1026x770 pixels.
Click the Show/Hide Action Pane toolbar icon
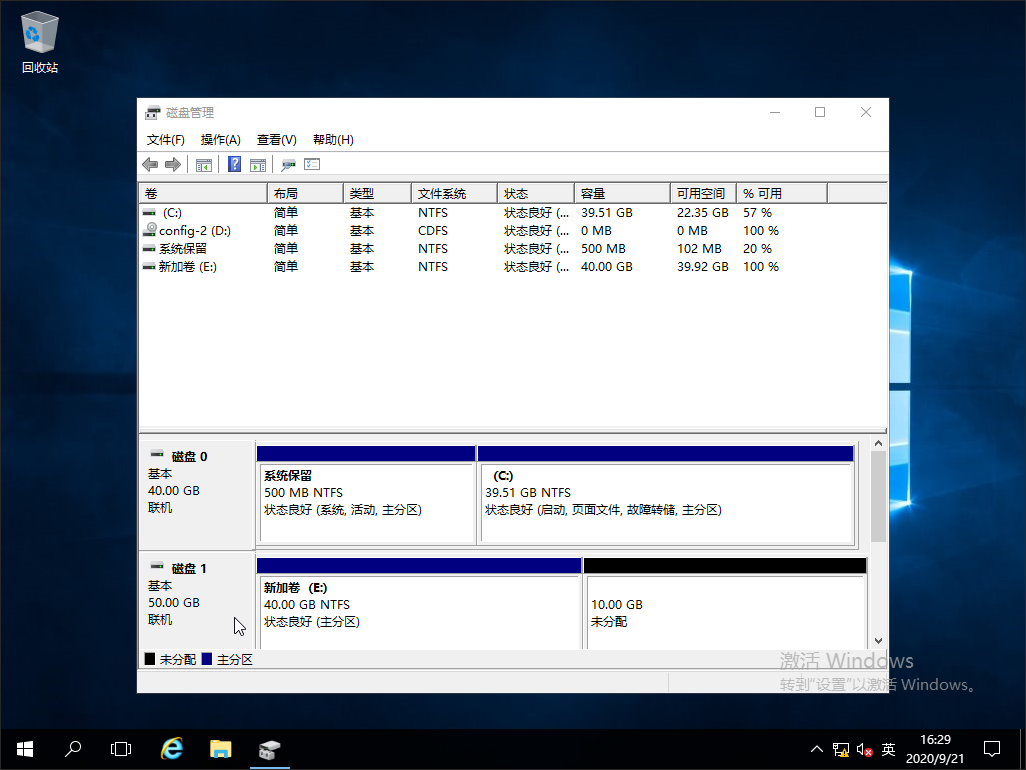[257, 165]
